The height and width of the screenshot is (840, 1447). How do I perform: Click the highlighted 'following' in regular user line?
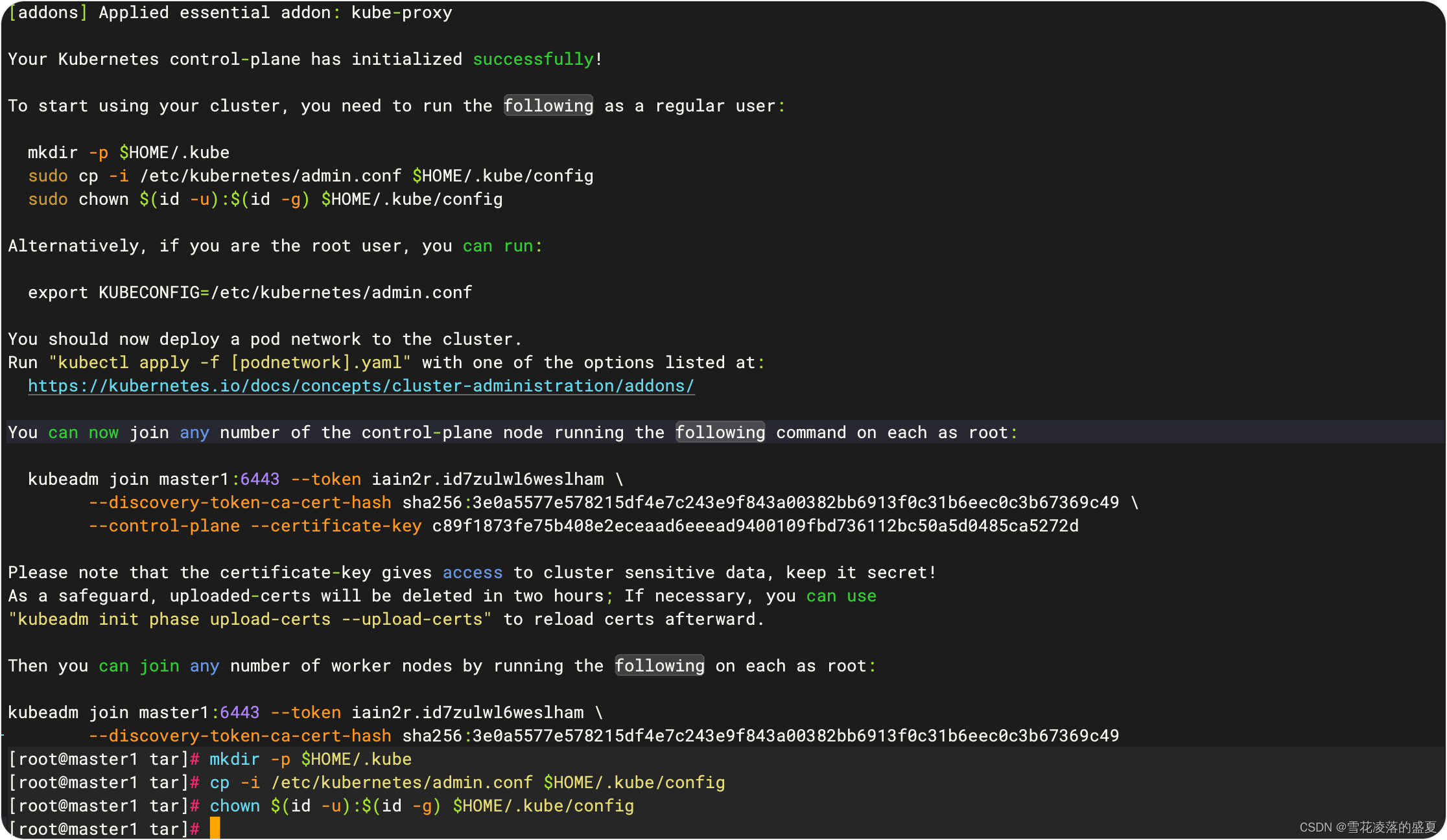pos(548,106)
